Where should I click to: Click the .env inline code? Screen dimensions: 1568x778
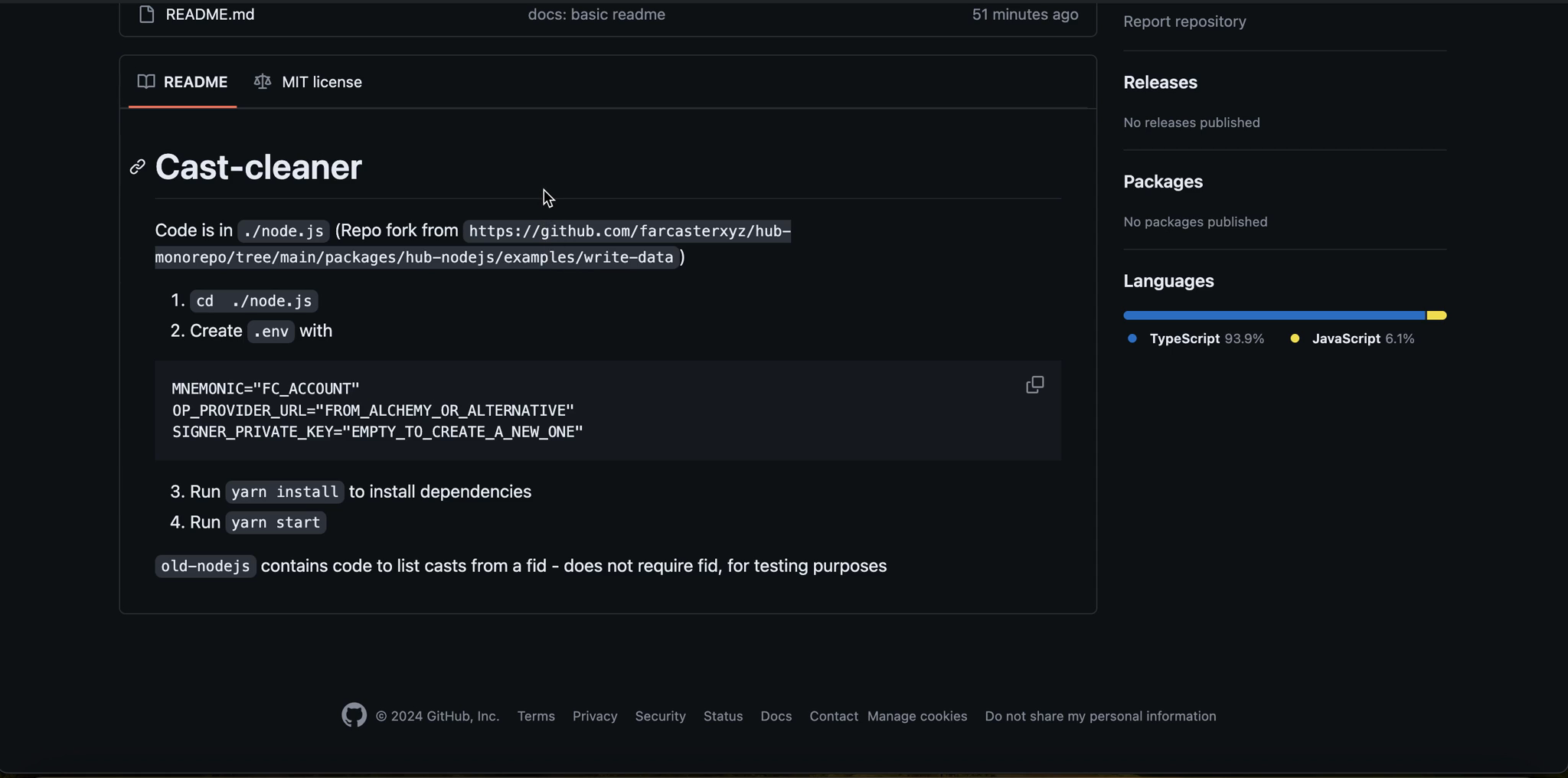pyautogui.click(x=271, y=332)
